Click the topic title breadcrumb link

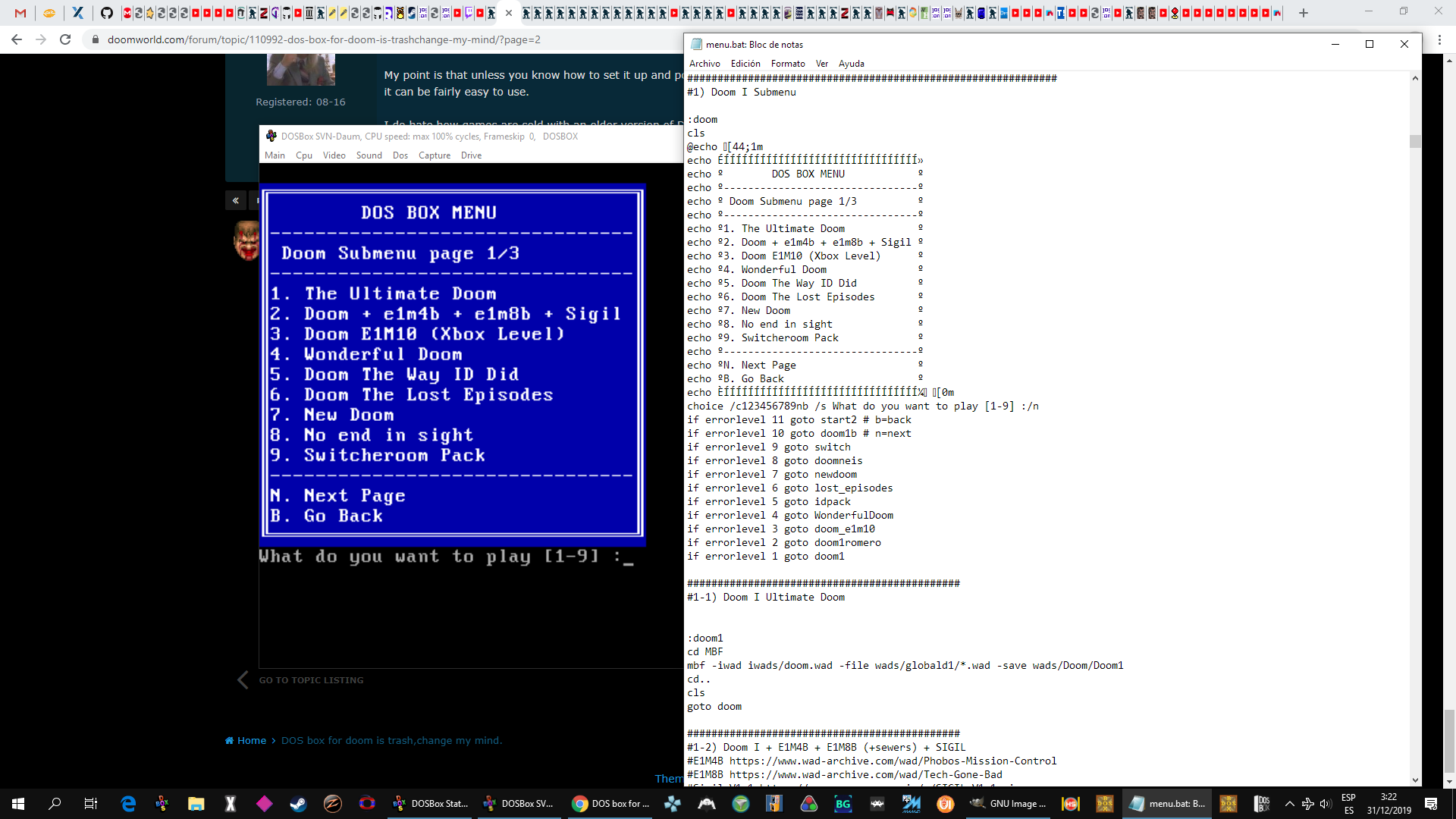tap(391, 741)
